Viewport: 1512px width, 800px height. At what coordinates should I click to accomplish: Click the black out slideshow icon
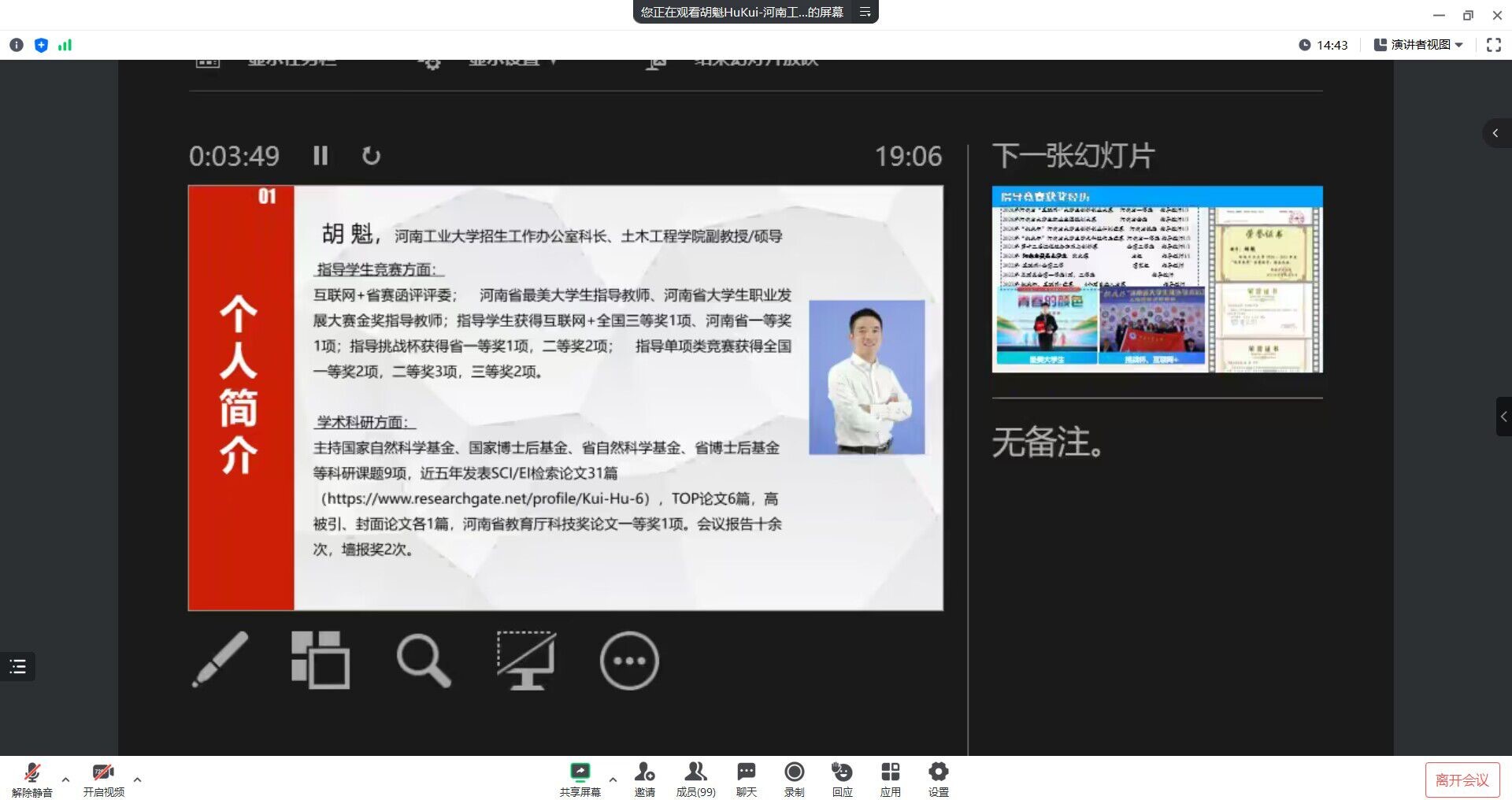526,660
